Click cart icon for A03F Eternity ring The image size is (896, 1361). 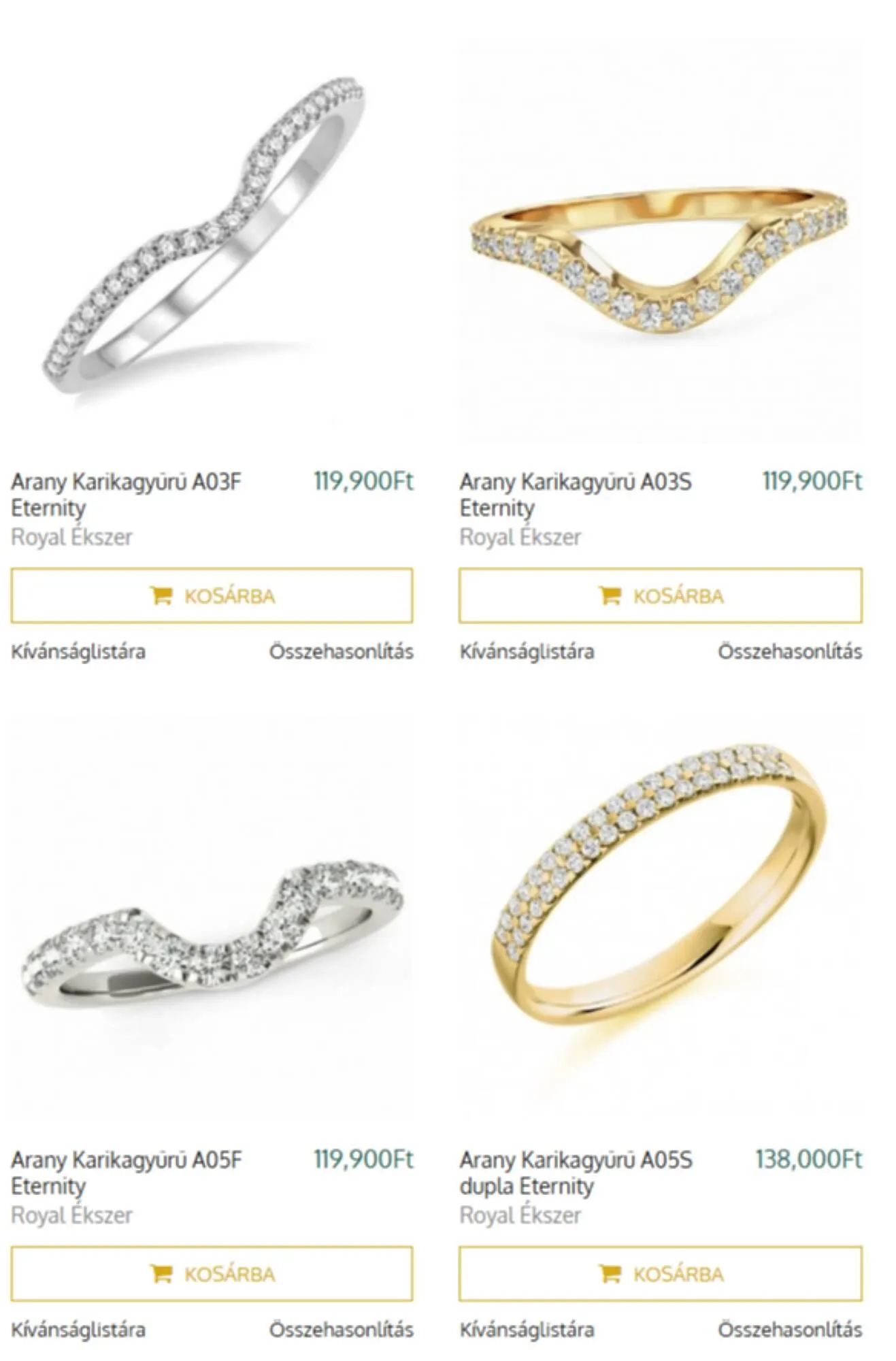tap(161, 595)
